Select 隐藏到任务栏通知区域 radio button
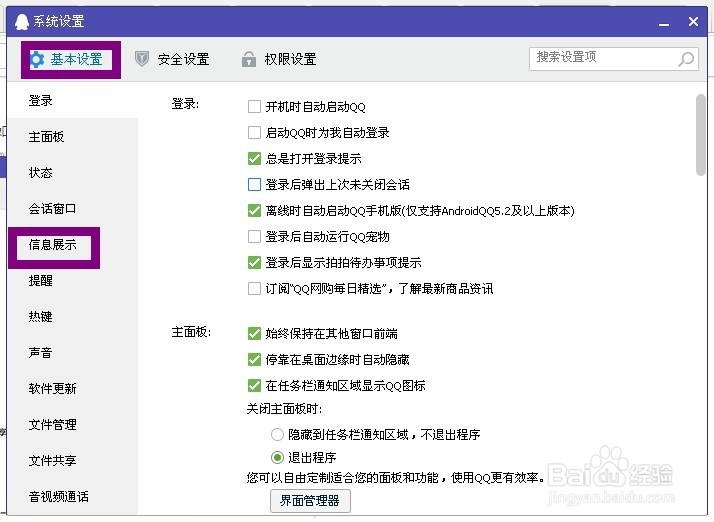Image resolution: width=714 pixels, height=522 pixels. 277,435
